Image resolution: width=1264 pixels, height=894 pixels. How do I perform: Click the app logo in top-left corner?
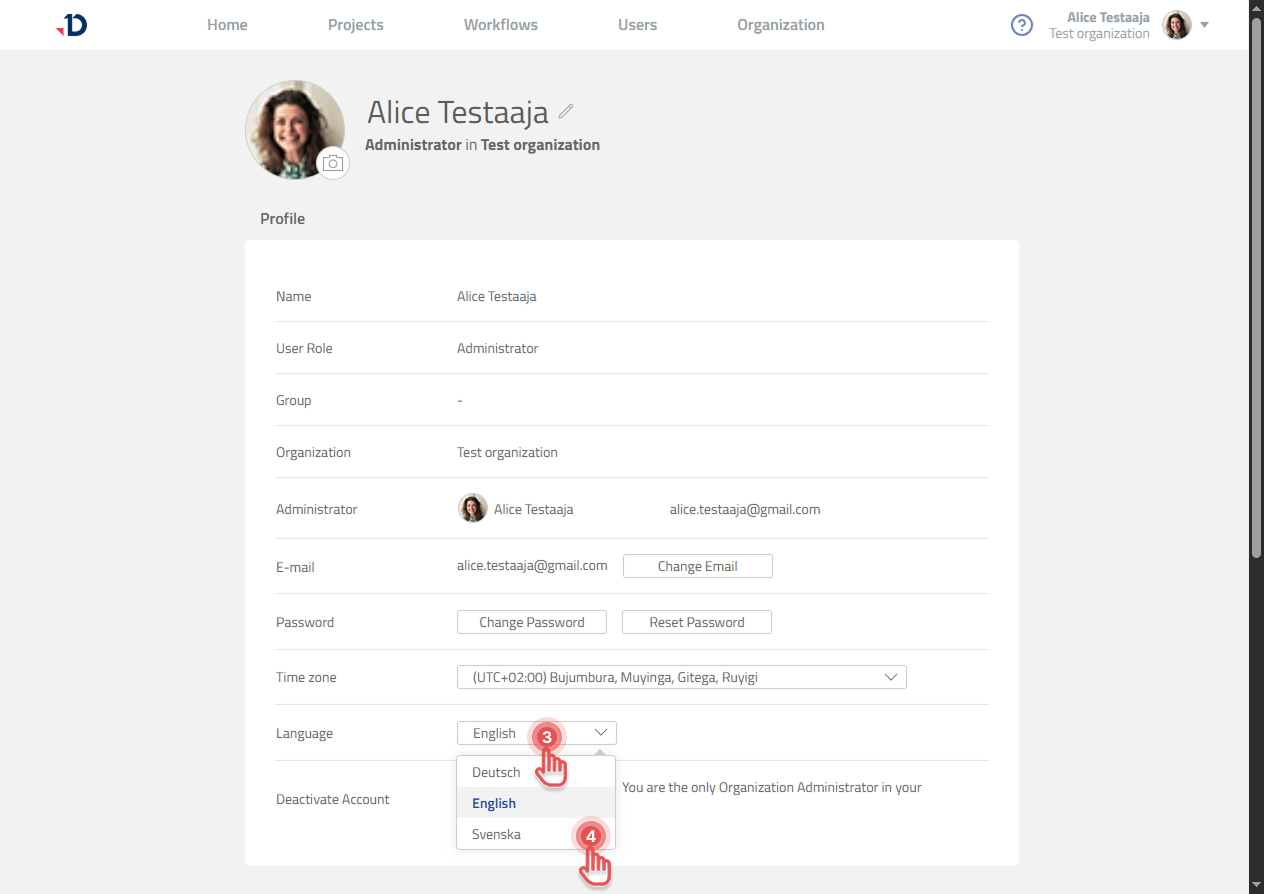point(72,25)
